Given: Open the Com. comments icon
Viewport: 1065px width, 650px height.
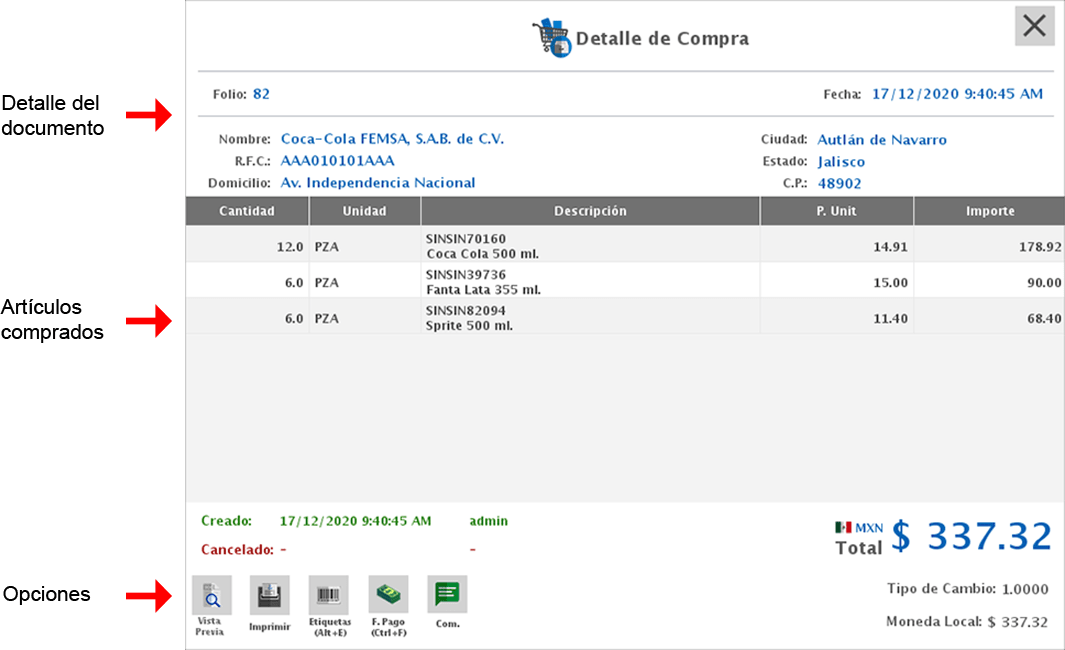Looking at the screenshot, I should (x=447, y=595).
